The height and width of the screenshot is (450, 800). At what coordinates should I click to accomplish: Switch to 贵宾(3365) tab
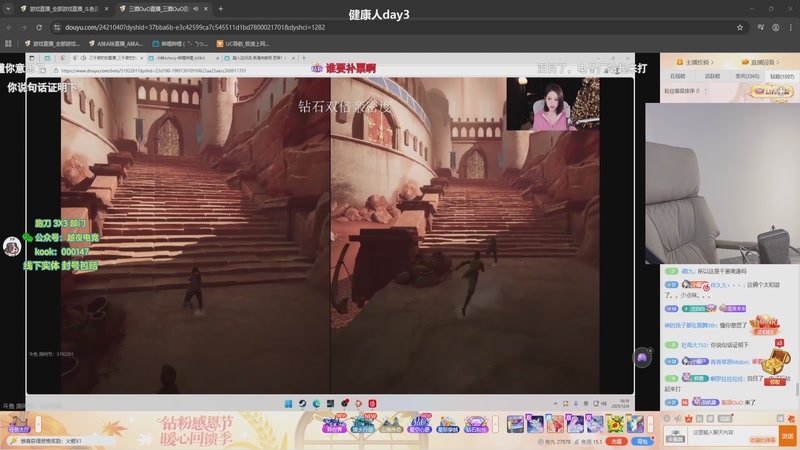(747, 76)
